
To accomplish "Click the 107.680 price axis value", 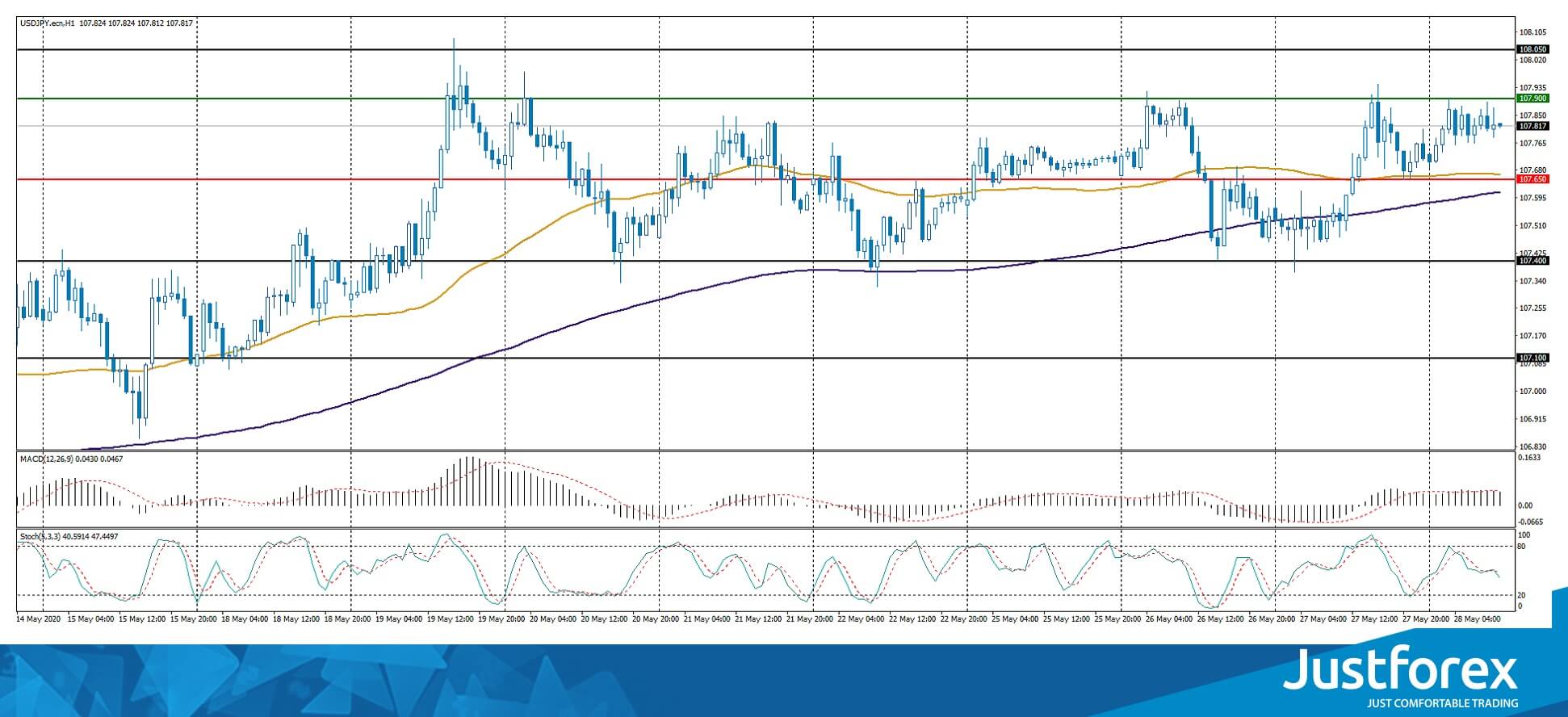I will pyautogui.click(x=1532, y=170).
